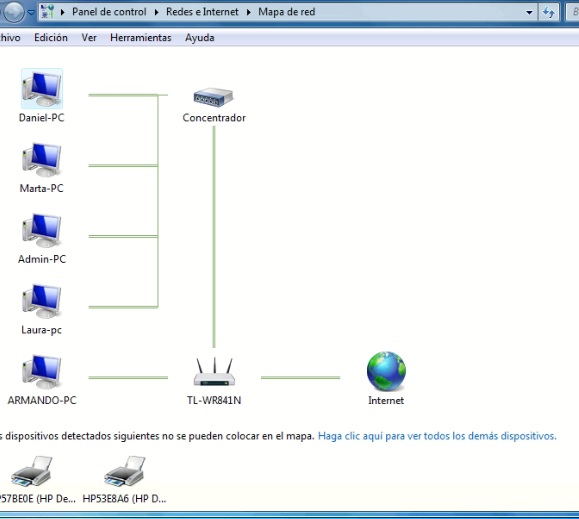Select the Marta-PC computer icon
This screenshot has width=579, height=519.
[42, 160]
